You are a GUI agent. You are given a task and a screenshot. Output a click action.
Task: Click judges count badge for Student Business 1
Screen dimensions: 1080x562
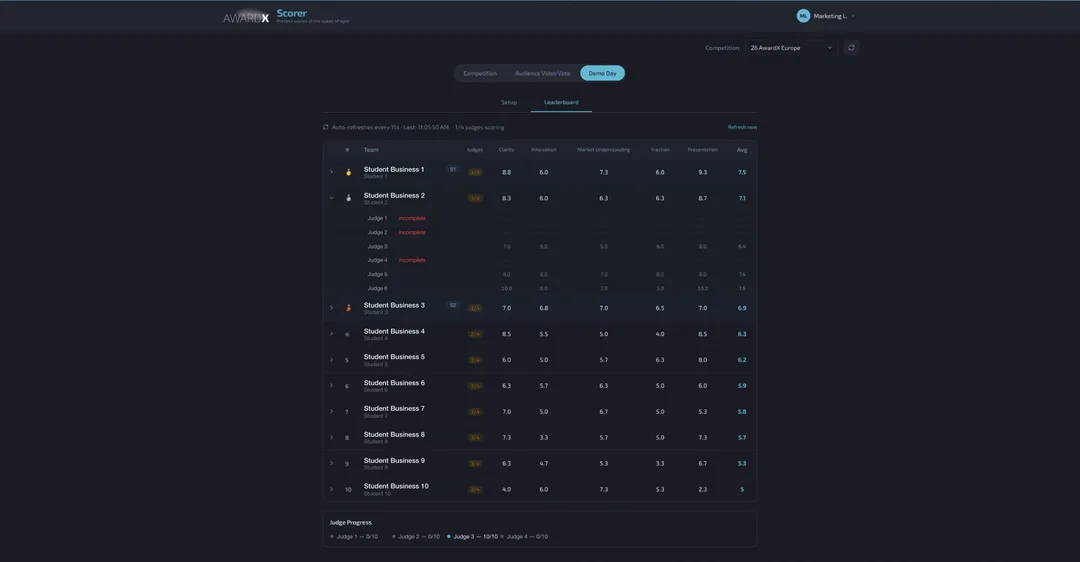click(475, 172)
